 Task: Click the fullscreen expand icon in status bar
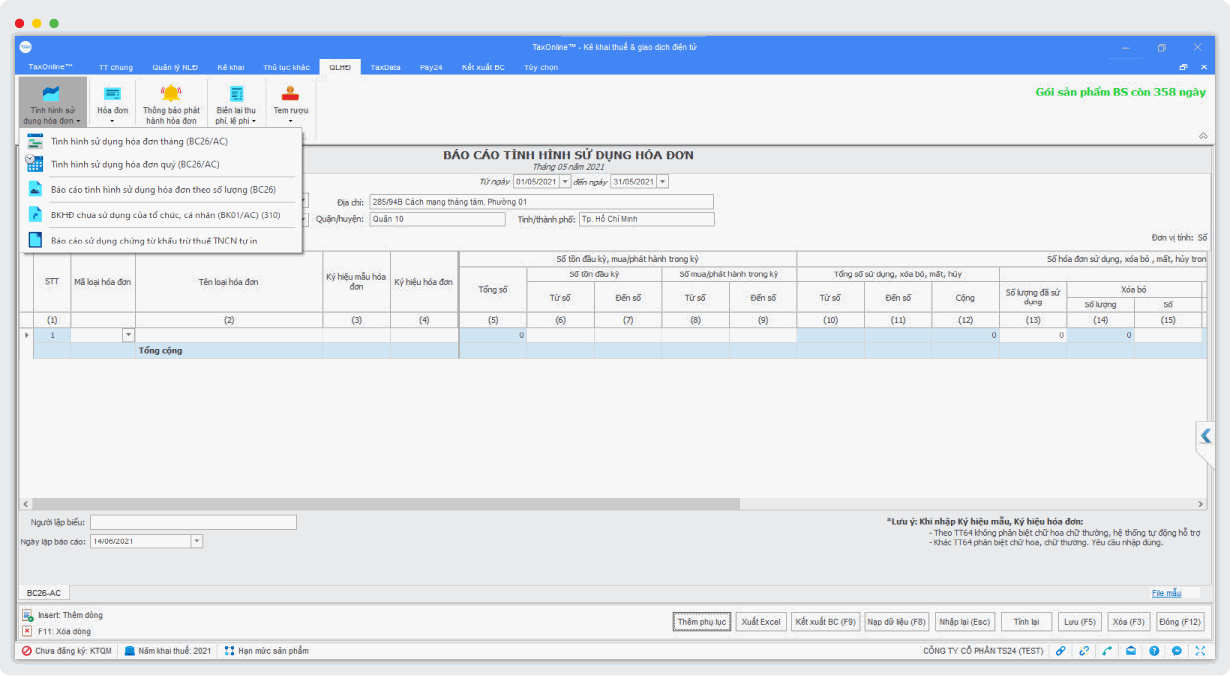(x=1200, y=651)
